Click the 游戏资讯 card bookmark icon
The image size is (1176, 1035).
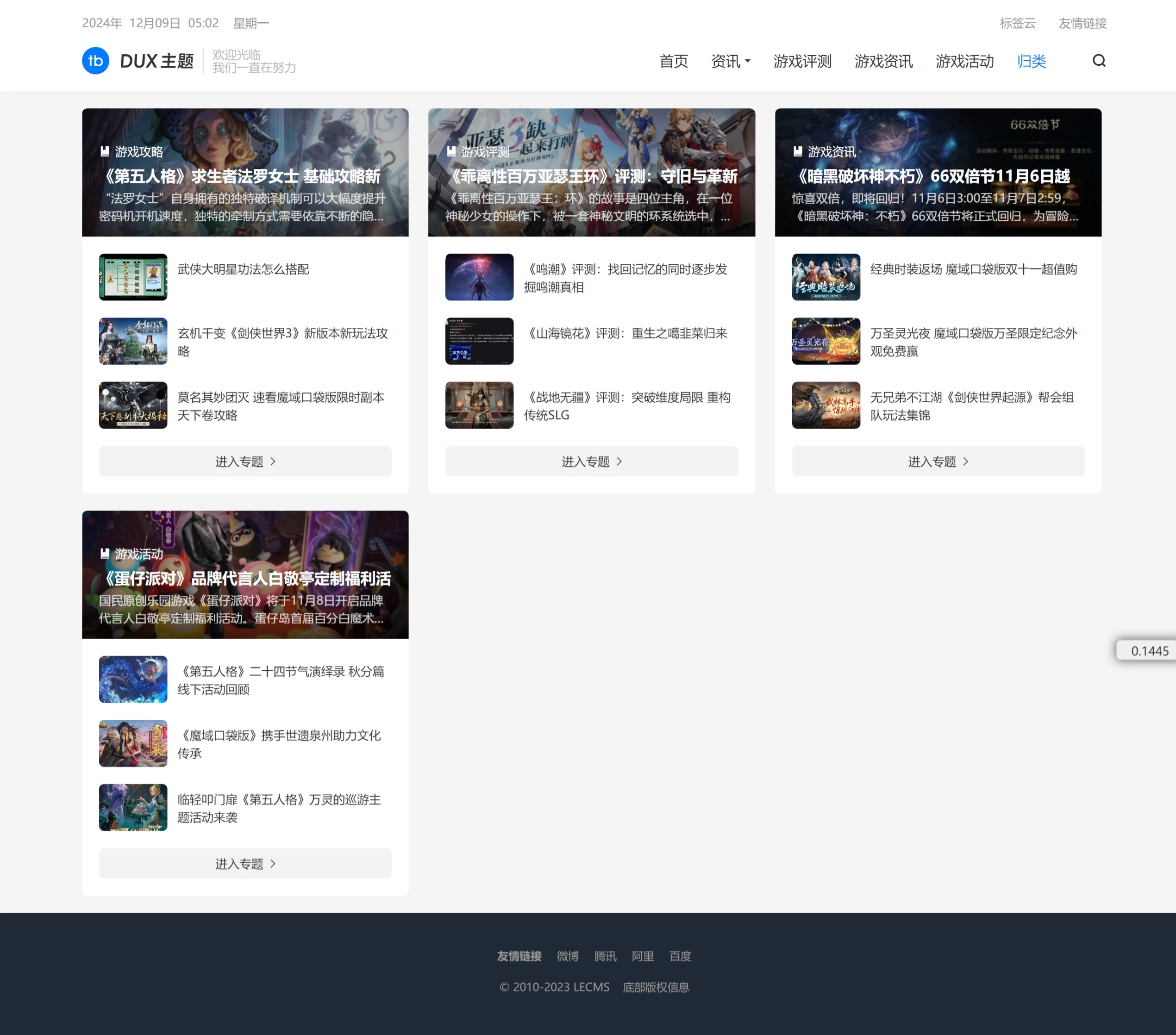point(797,151)
